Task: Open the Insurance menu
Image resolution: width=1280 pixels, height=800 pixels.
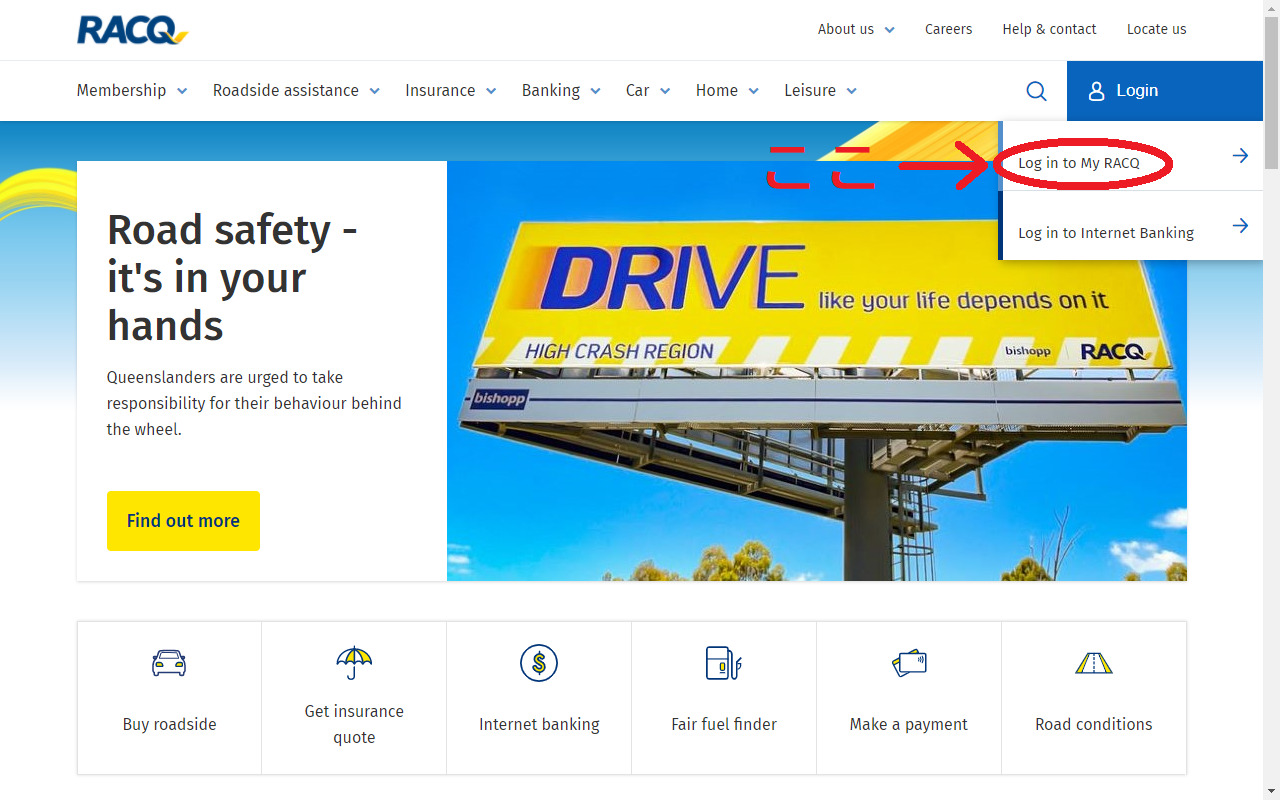Action: click(x=451, y=91)
